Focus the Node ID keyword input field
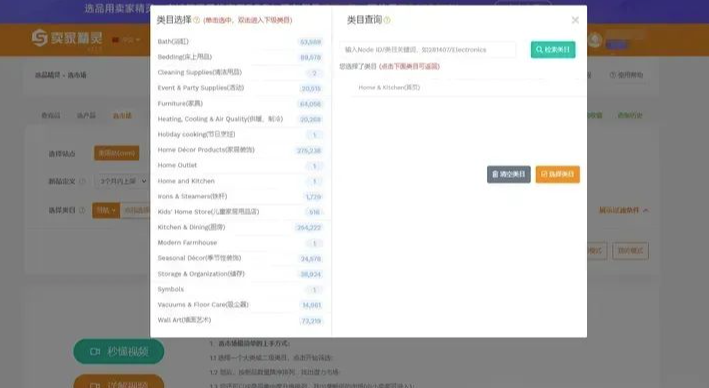Image resolution: width=709 pixels, height=388 pixels. click(x=427, y=50)
